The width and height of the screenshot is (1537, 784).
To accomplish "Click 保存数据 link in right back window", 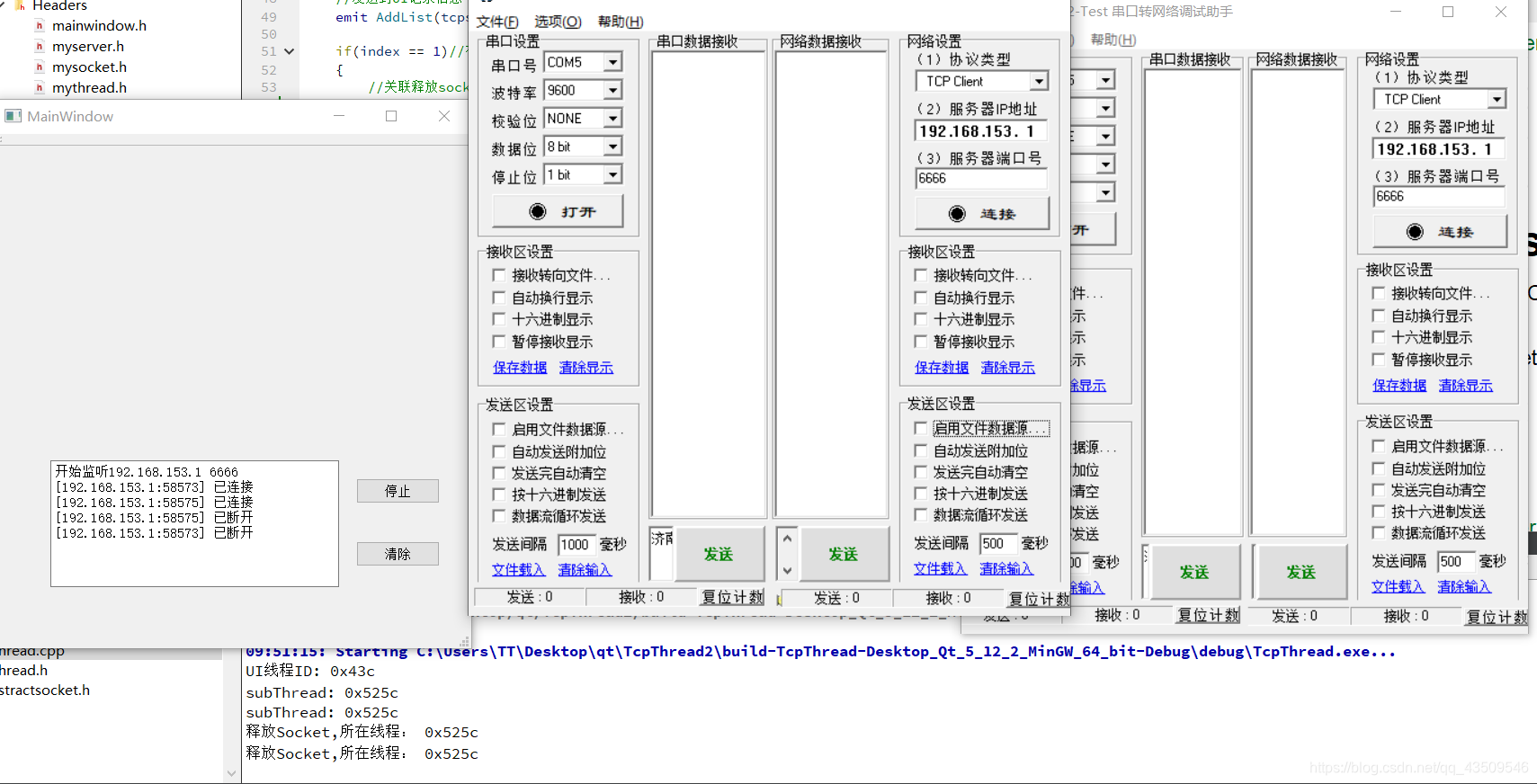I will click(1399, 385).
